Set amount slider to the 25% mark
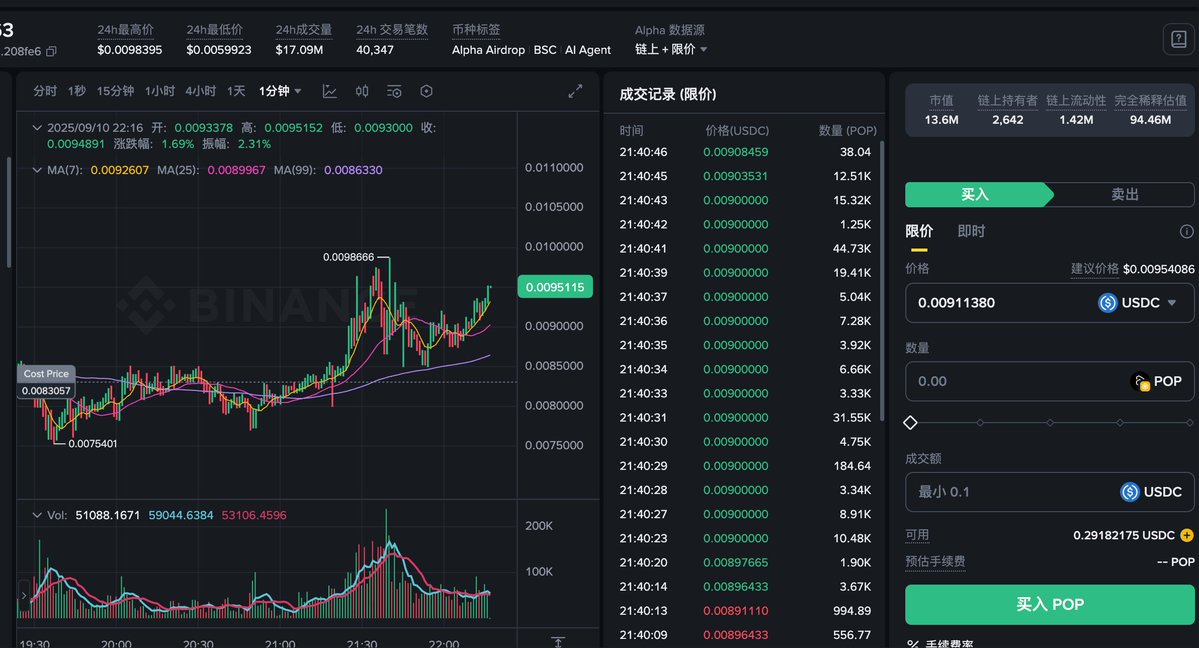Screen dimensions: 1199x648 tap(980, 422)
